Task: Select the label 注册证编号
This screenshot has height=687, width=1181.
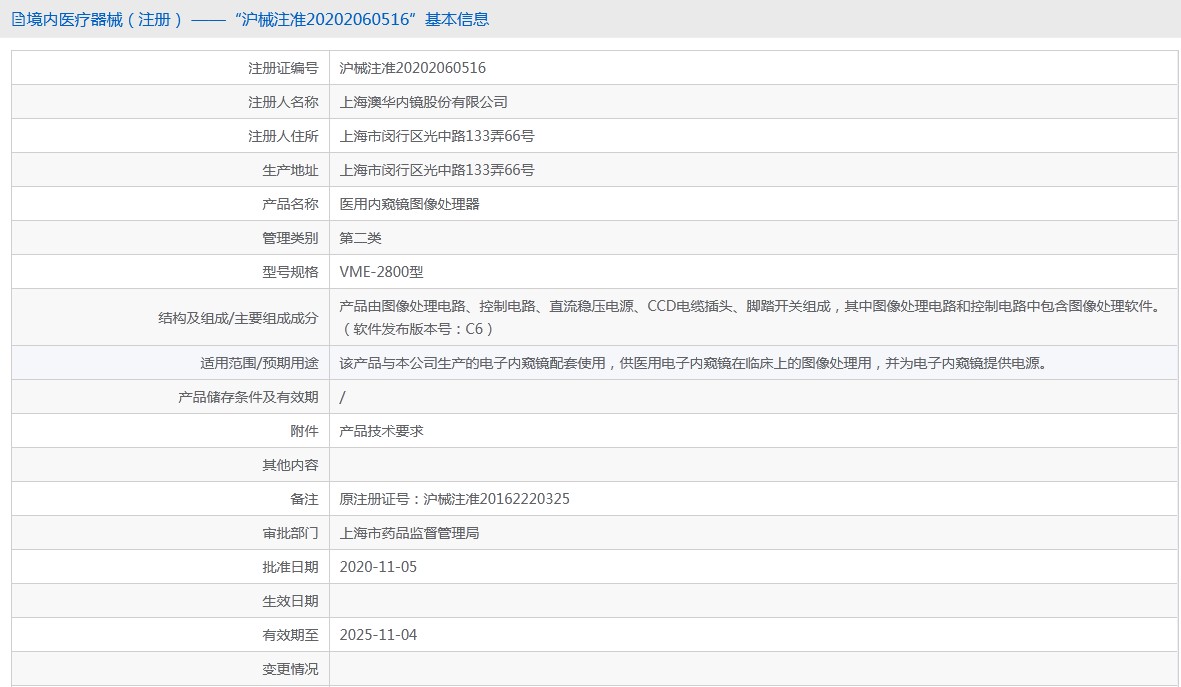Action: (x=283, y=68)
